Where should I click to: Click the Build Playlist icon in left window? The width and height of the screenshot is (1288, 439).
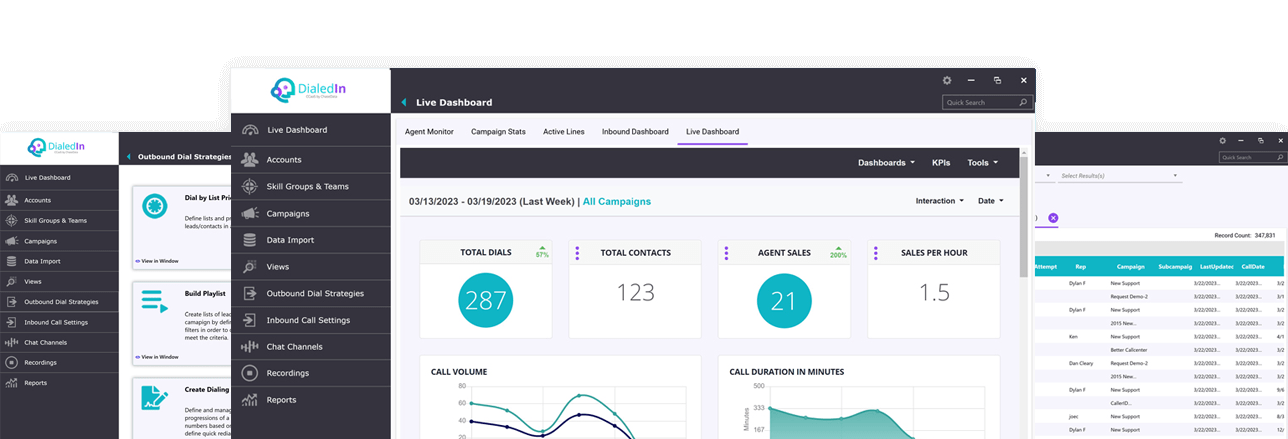tap(154, 300)
